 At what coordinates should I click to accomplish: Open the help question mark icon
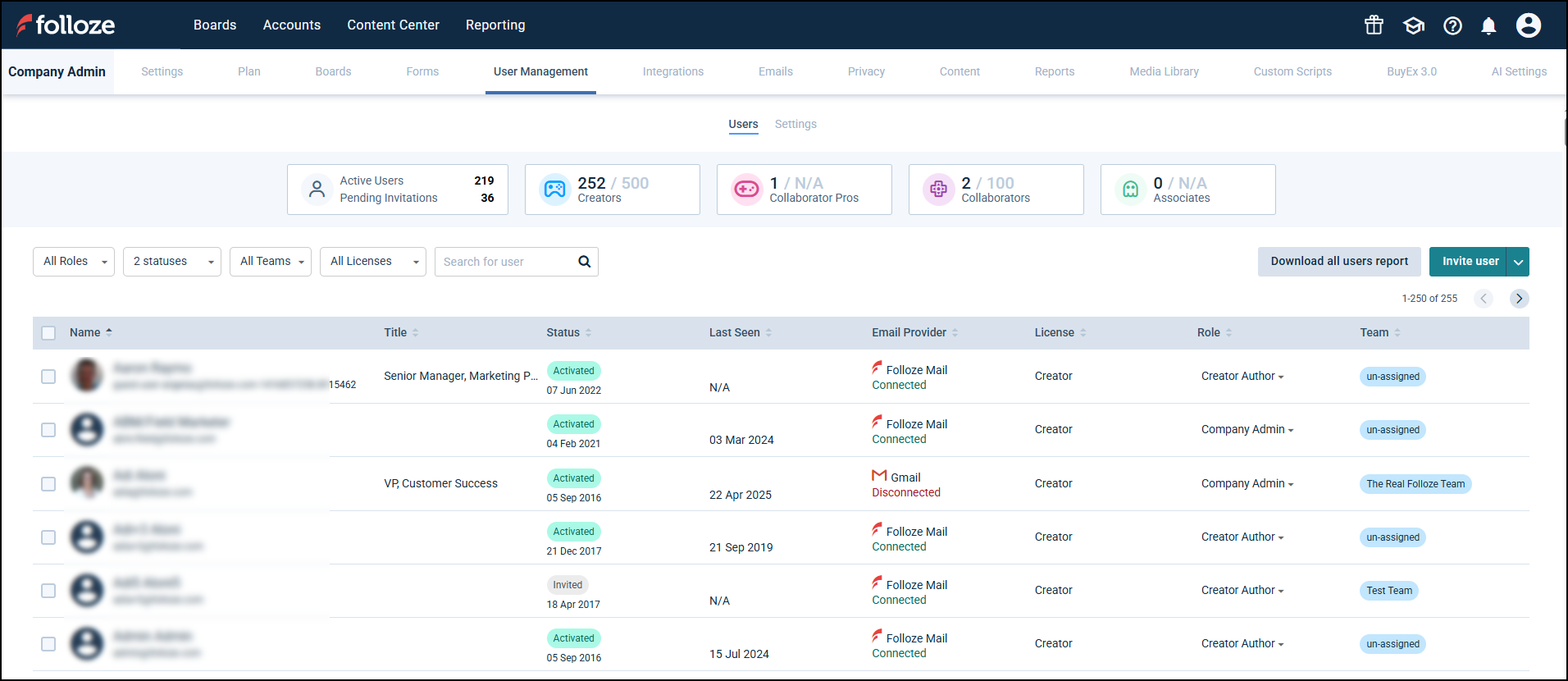click(1452, 25)
